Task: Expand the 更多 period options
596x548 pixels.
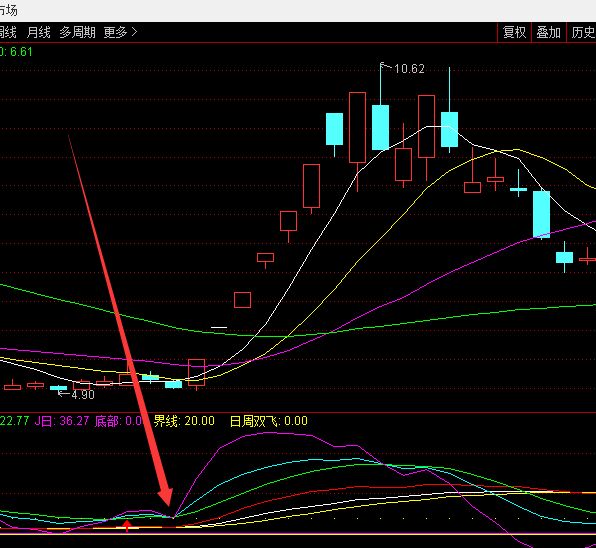Action: click(x=120, y=32)
